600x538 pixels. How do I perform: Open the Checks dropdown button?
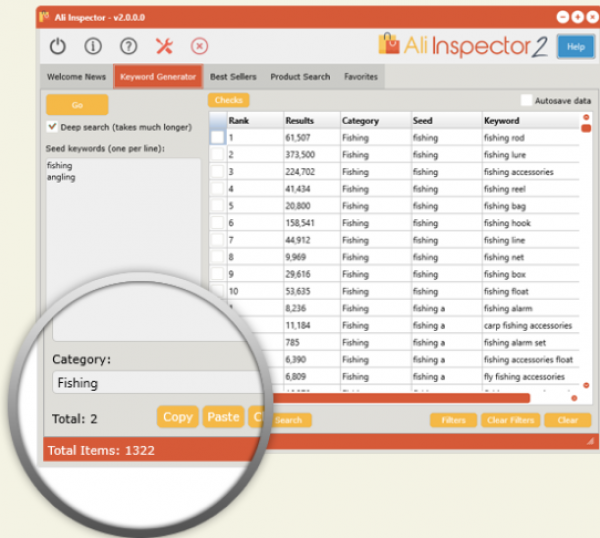click(229, 100)
